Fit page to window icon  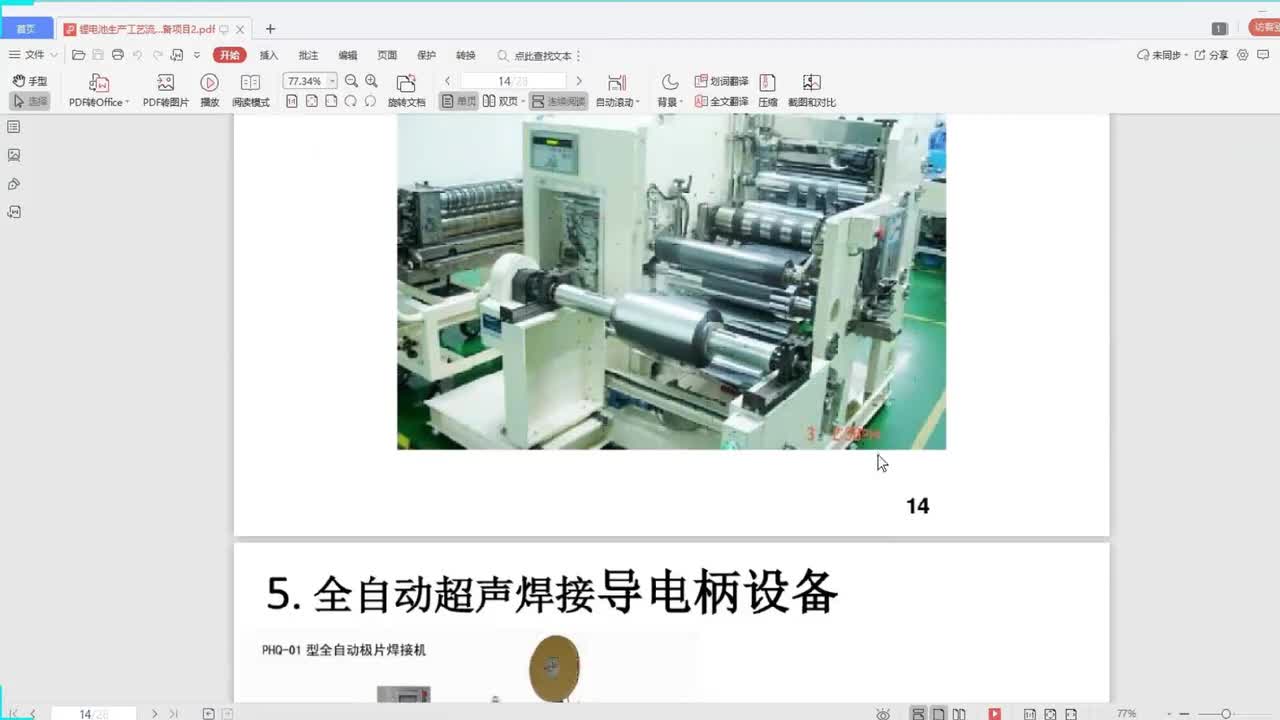pos(312,101)
